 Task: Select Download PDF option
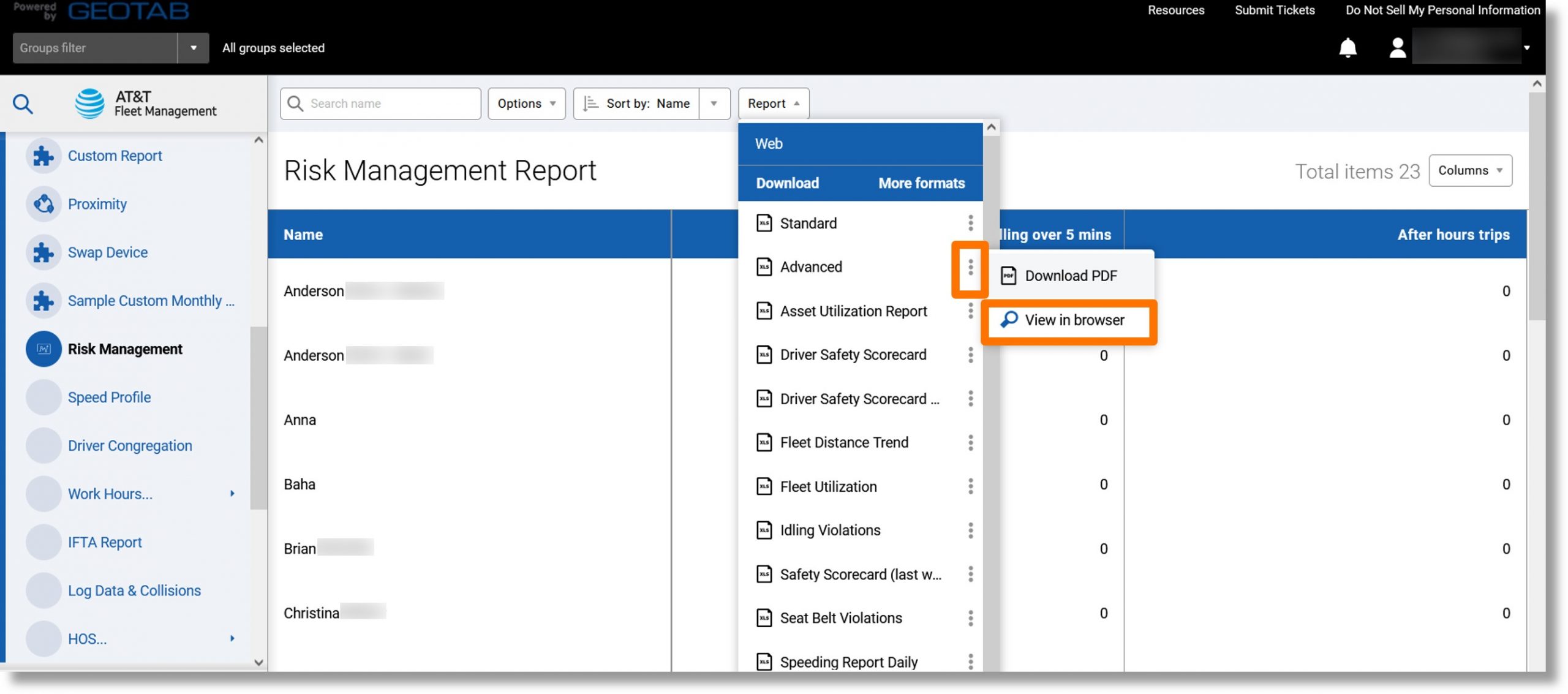pyautogui.click(x=1070, y=276)
